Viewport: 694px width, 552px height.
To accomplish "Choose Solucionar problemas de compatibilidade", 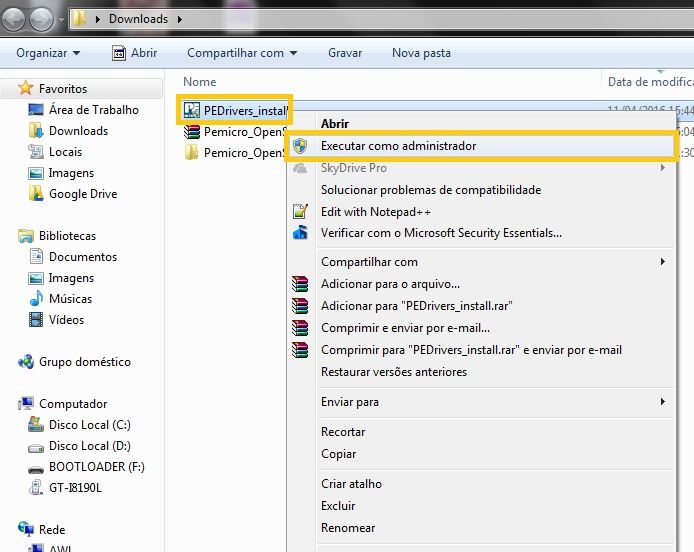I will pyautogui.click(x=431, y=190).
